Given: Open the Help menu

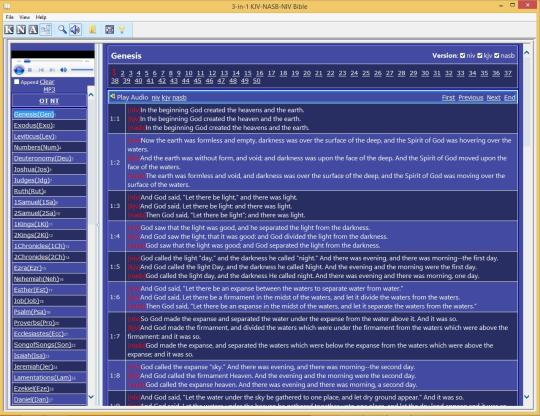Looking at the screenshot, I should [41, 17].
